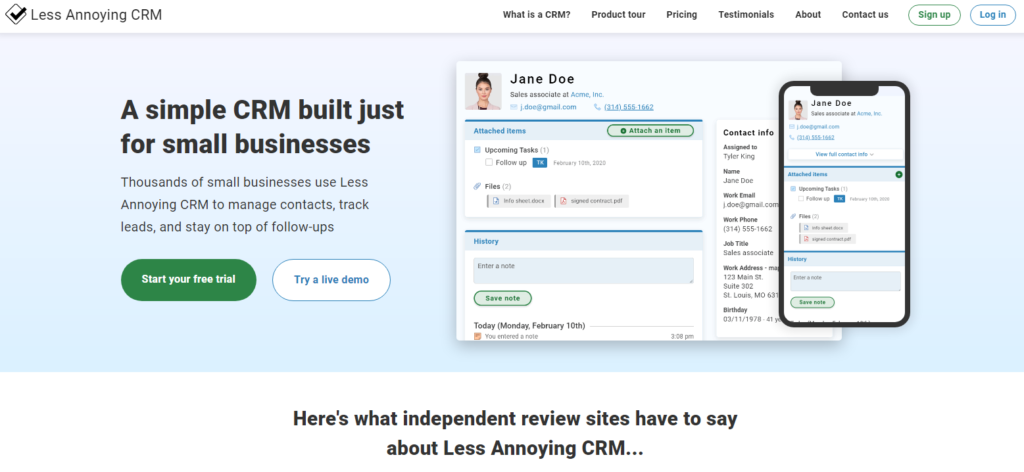Image resolution: width=1024 pixels, height=472 pixels.
Task: Click the Sign up button
Action: click(x=934, y=15)
